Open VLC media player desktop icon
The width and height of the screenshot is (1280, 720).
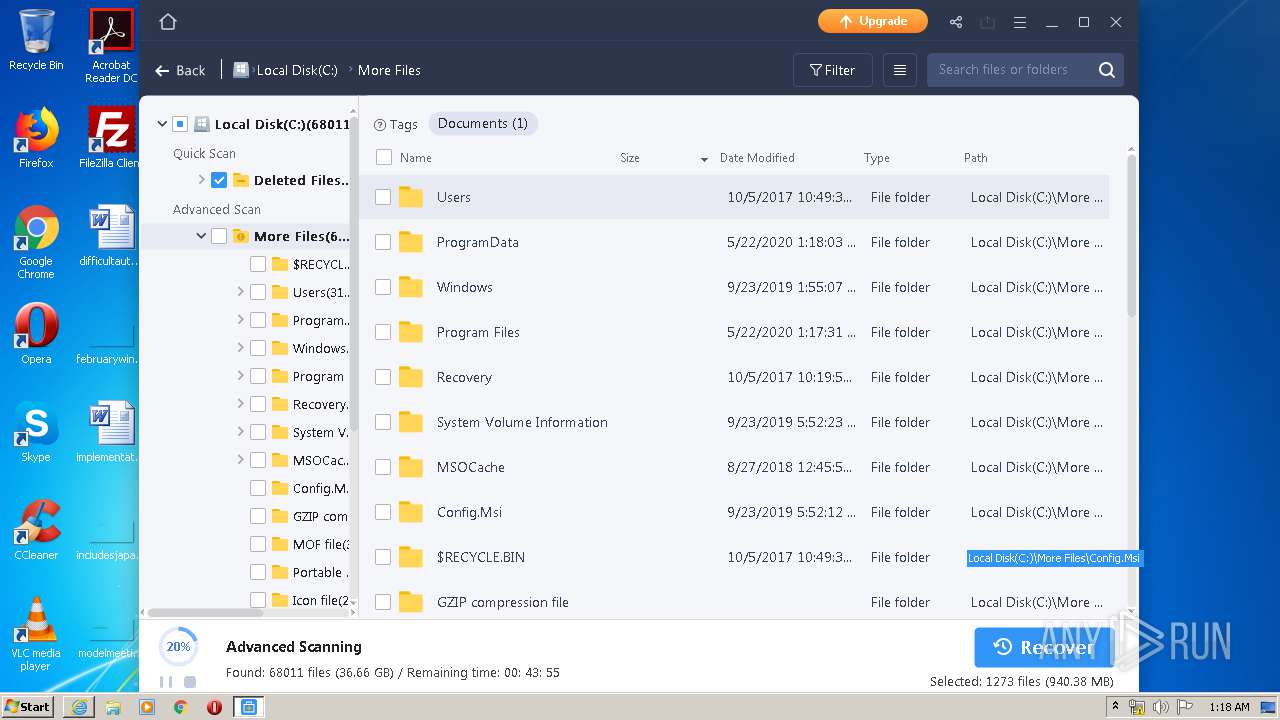[x=36, y=634]
